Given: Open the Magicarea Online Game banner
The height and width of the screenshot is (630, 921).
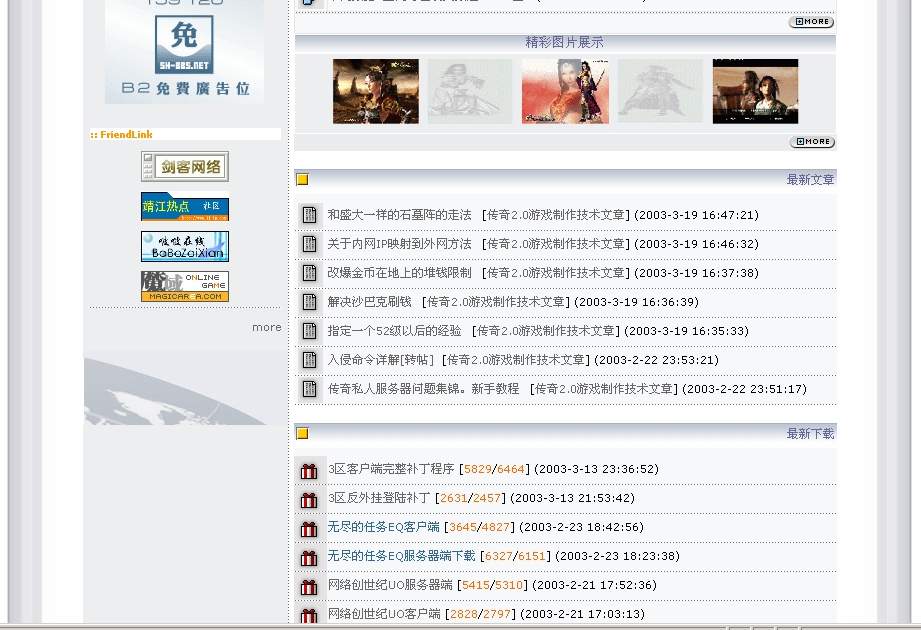Looking at the screenshot, I should tap(185, 286).
